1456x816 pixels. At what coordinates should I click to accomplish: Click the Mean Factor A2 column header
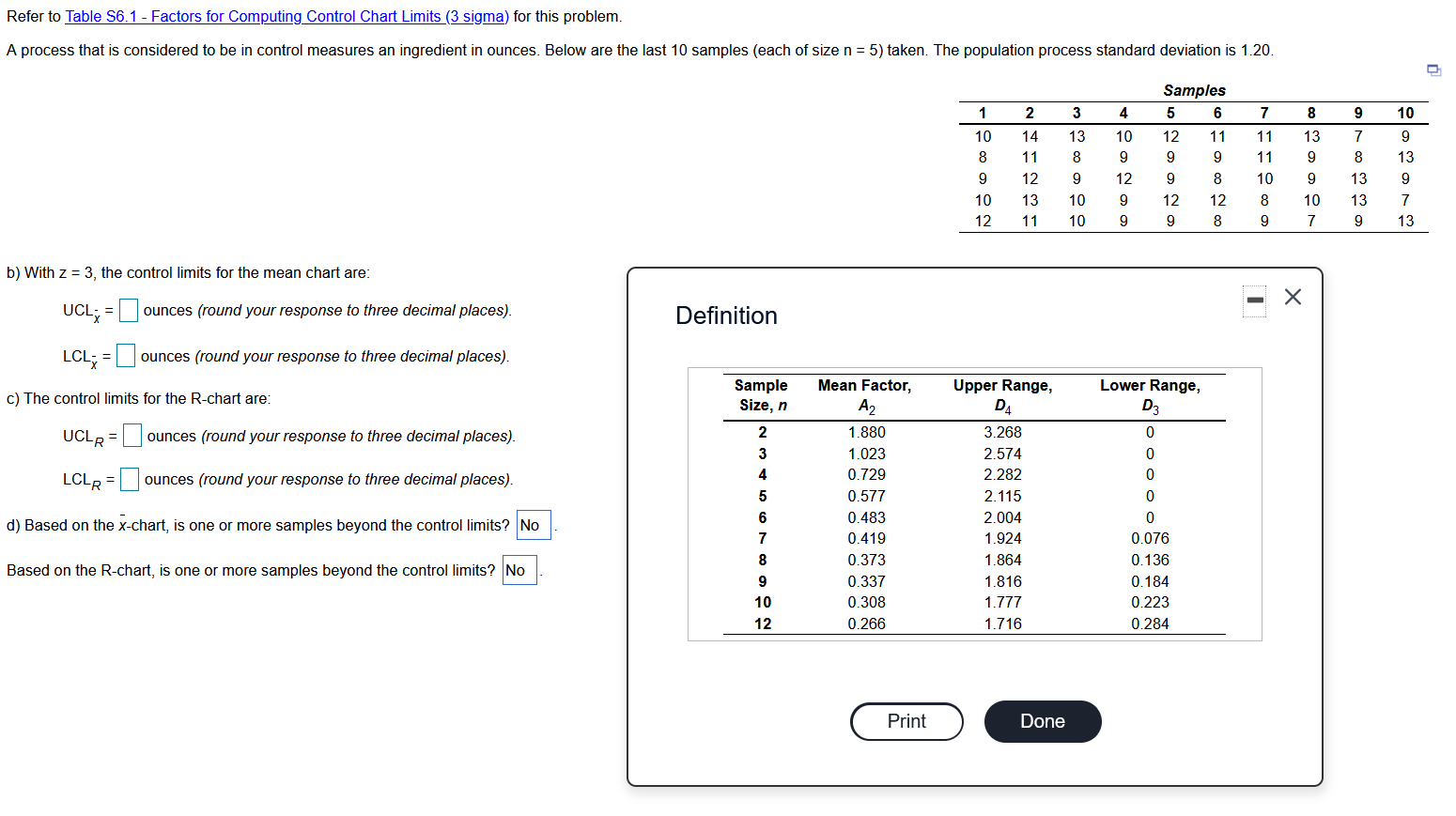click(864, 394)
